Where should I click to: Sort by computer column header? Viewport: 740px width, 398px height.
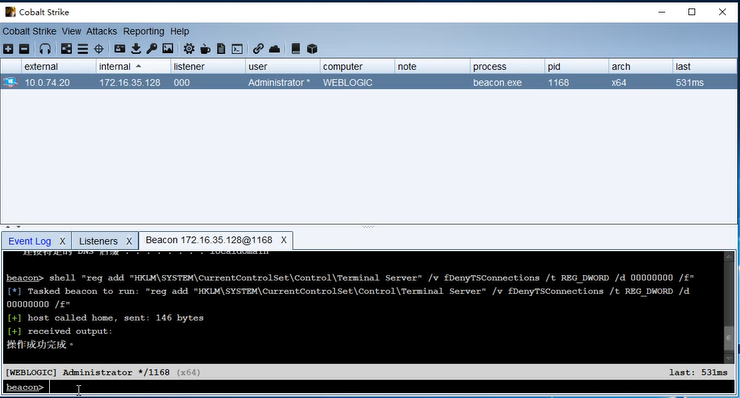[x=357, y=67]
